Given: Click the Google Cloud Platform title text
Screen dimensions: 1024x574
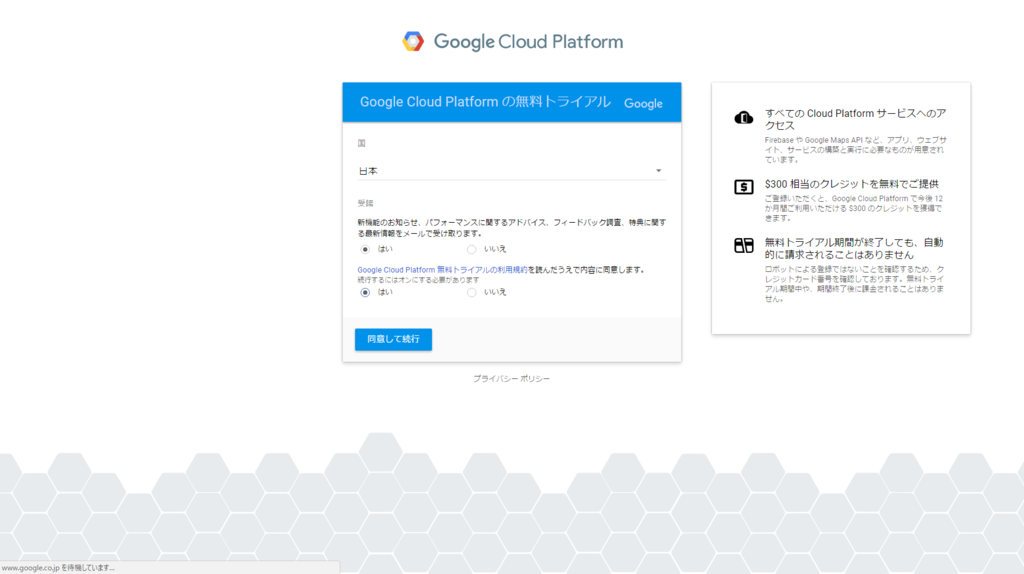Looking at the screenshot, I should [528, 42].
